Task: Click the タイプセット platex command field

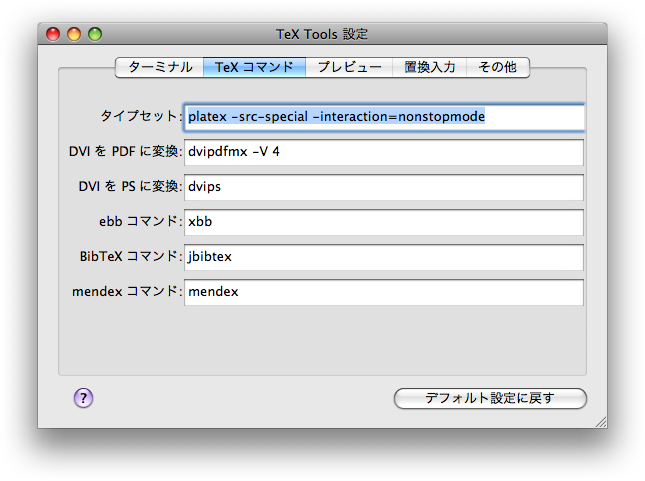Action: pyautogui.click(x=384, y=117)
